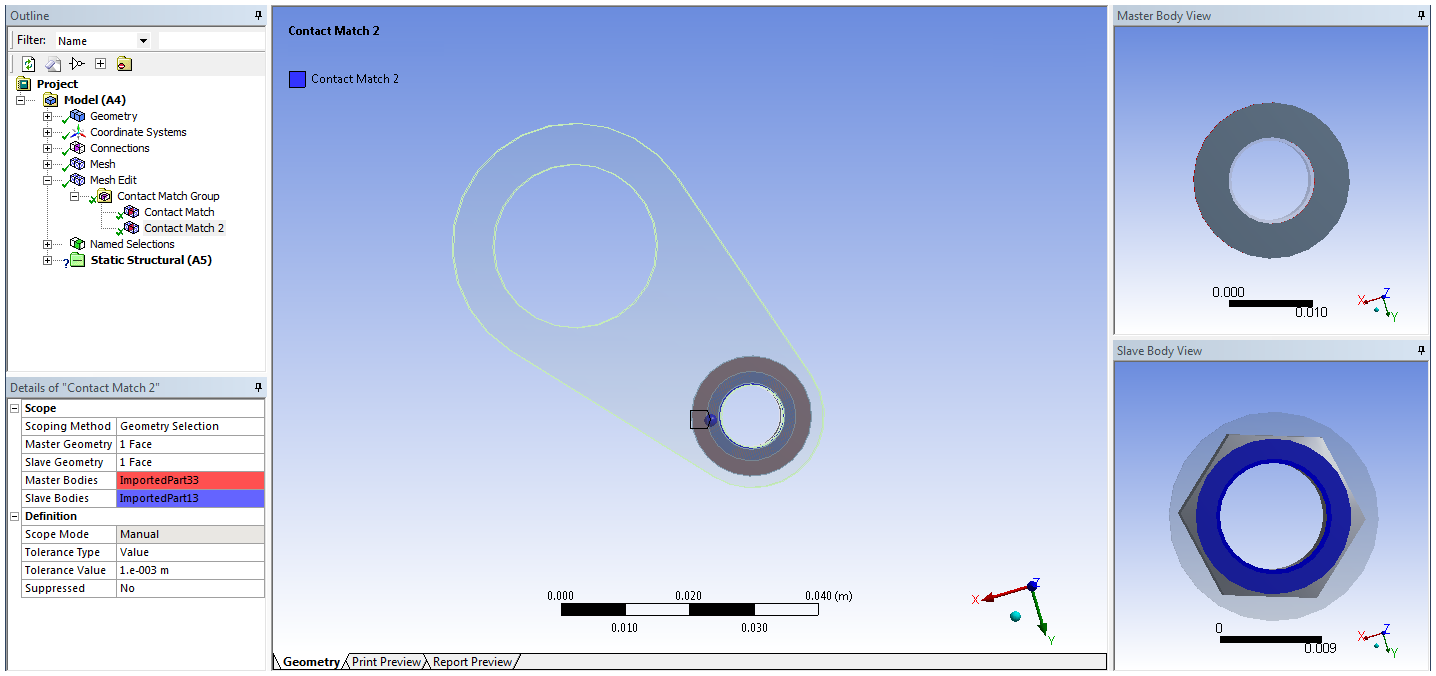Screen dimensions: 1436x676
Task: Click the Master Geometry 1 Face value
Action: pos(191,444)
